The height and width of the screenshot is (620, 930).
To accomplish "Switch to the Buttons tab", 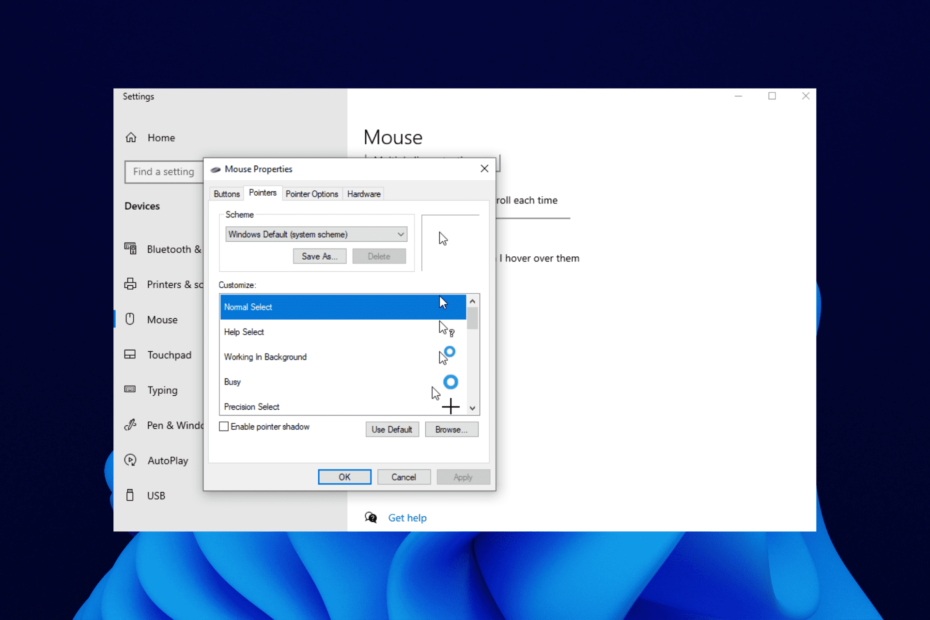I will pos(226,193).
